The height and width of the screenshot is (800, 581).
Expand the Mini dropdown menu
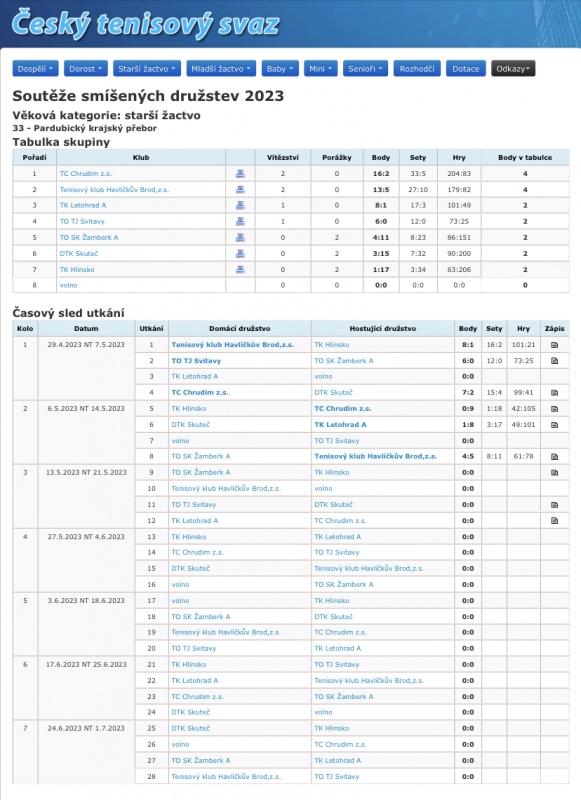tap(320, 69)
